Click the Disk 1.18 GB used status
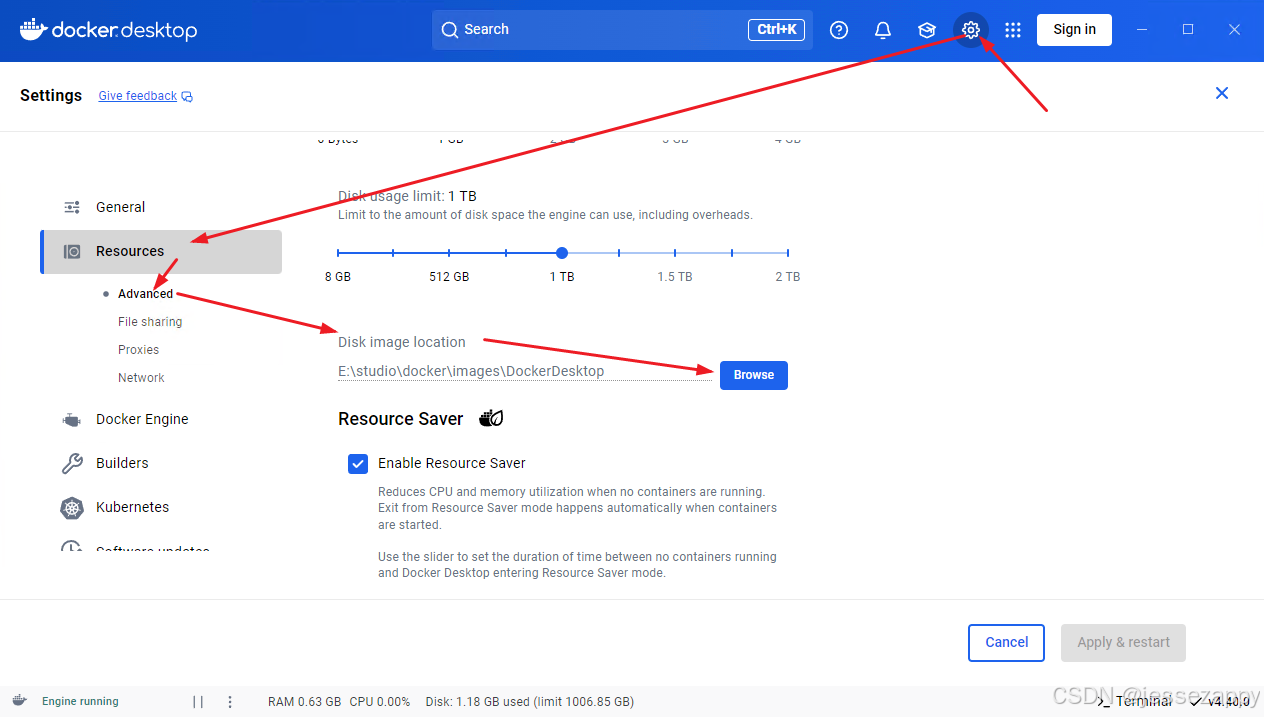 pyautogui.click(x=530, y=702)
